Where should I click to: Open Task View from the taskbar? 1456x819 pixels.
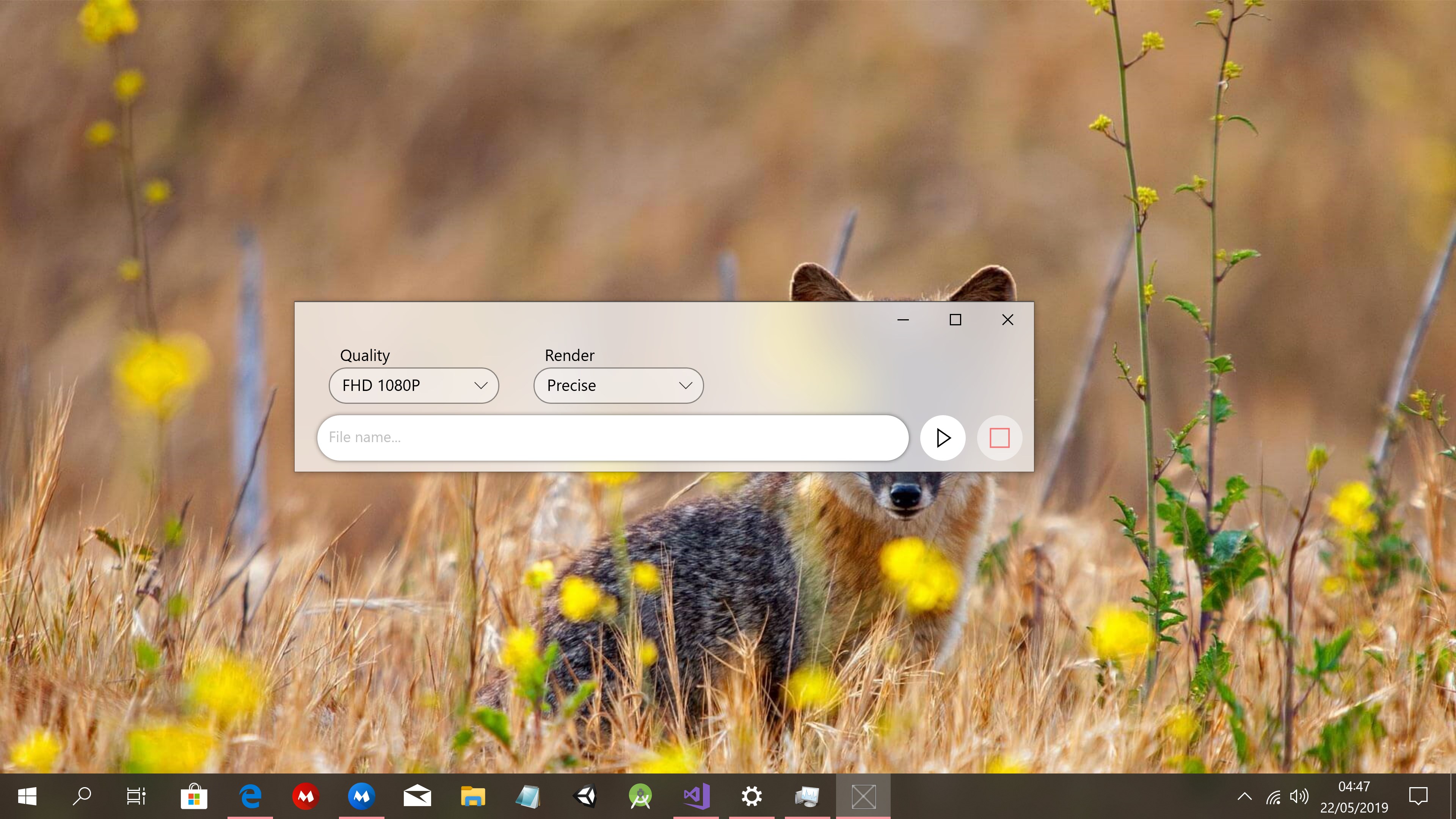click(136, 796)
